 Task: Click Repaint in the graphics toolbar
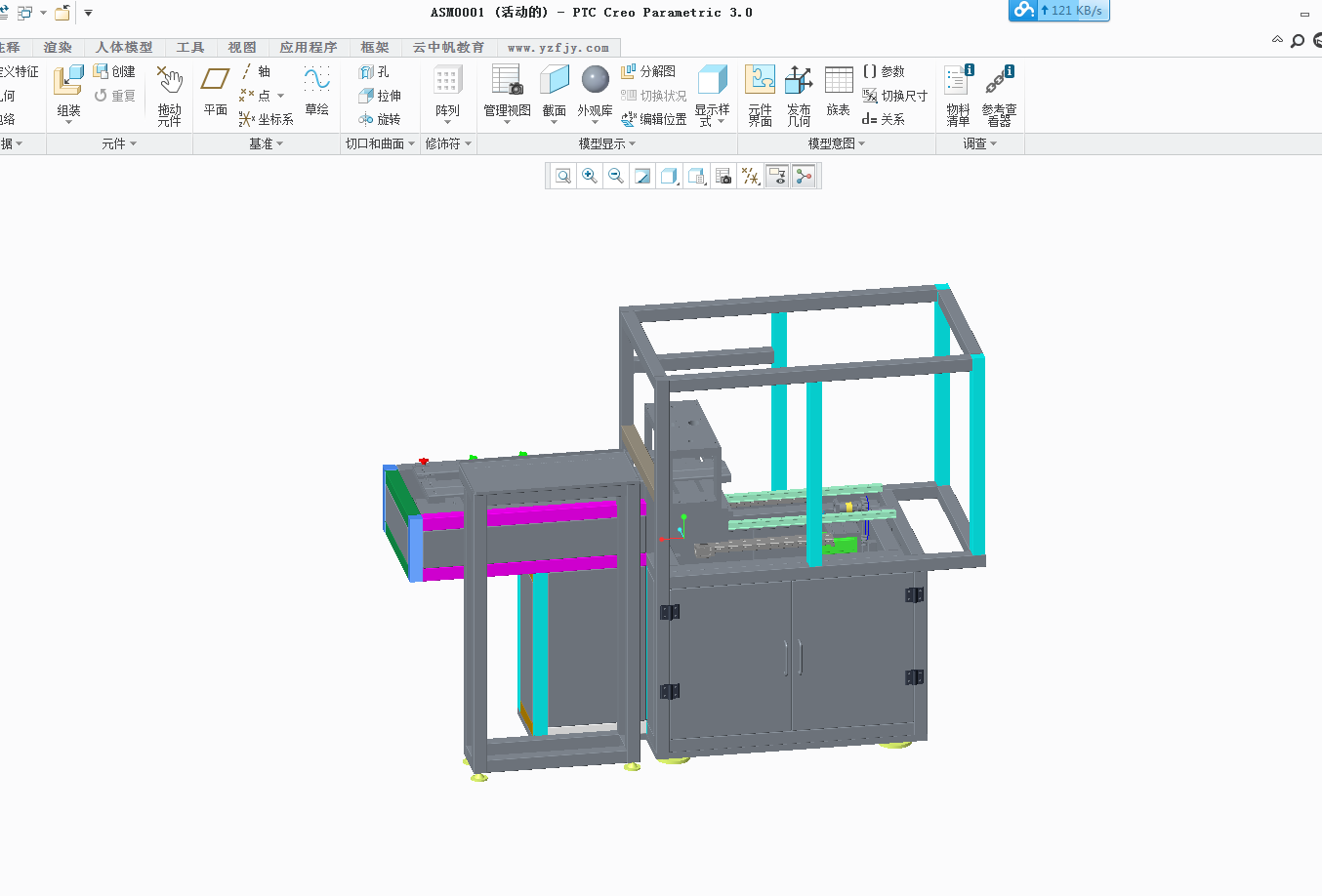point(642,176)
